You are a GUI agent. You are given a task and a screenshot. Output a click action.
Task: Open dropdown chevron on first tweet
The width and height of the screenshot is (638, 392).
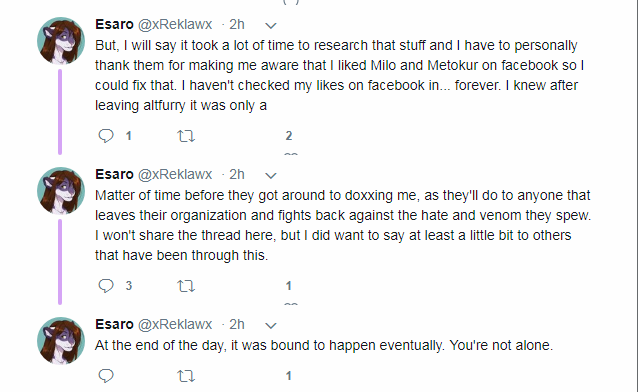(x=271, y=26)
